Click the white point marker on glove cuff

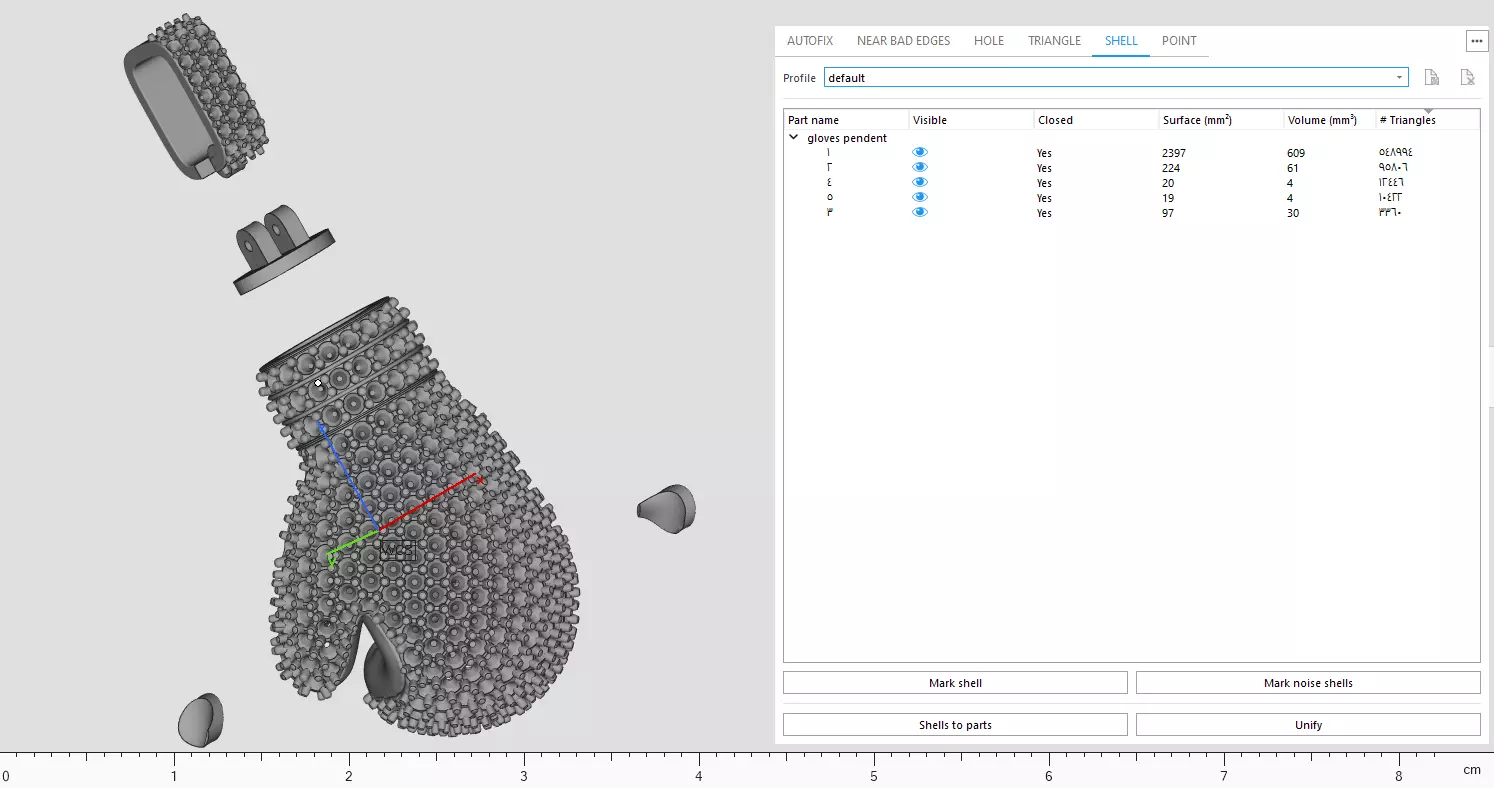tap(319, 383)
